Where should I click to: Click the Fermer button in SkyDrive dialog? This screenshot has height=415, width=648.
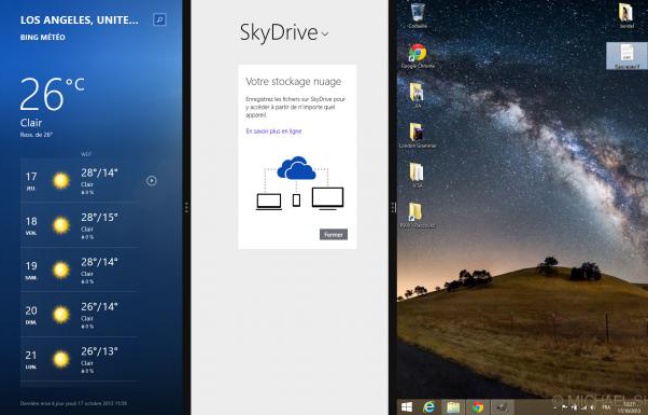coord(334,234)
